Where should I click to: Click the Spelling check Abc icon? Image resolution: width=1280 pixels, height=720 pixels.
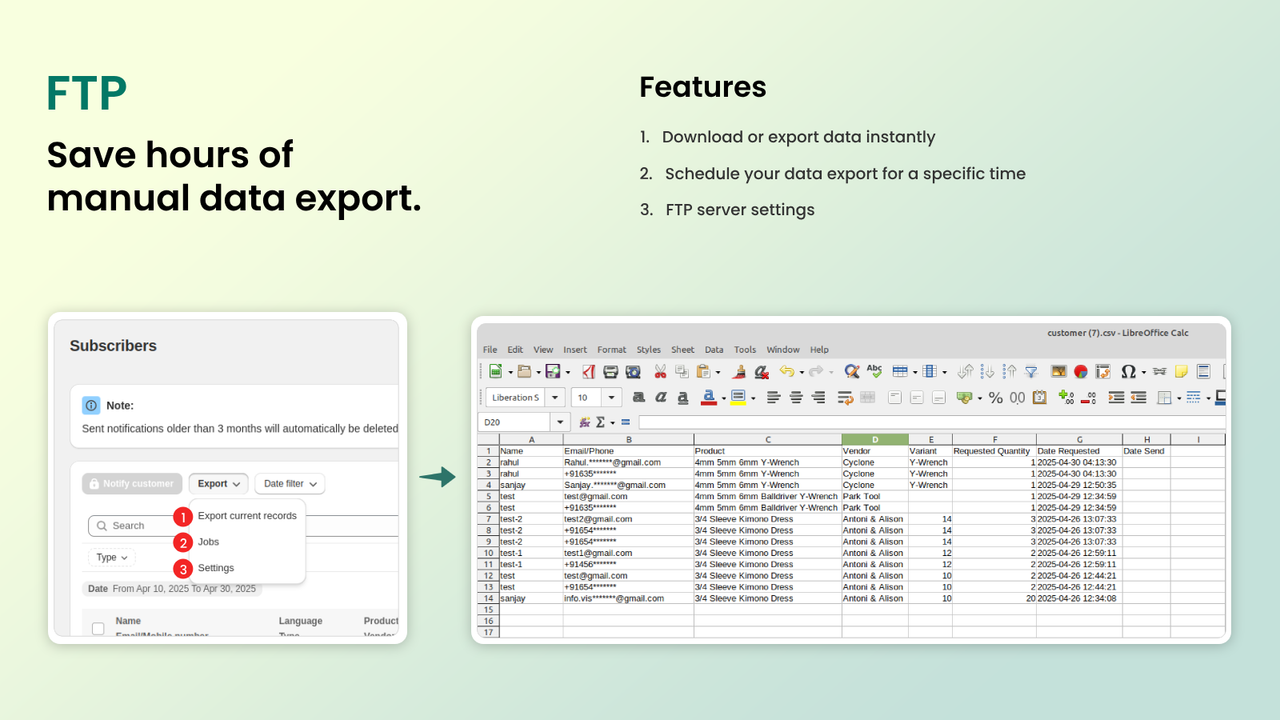pos(874,371)
